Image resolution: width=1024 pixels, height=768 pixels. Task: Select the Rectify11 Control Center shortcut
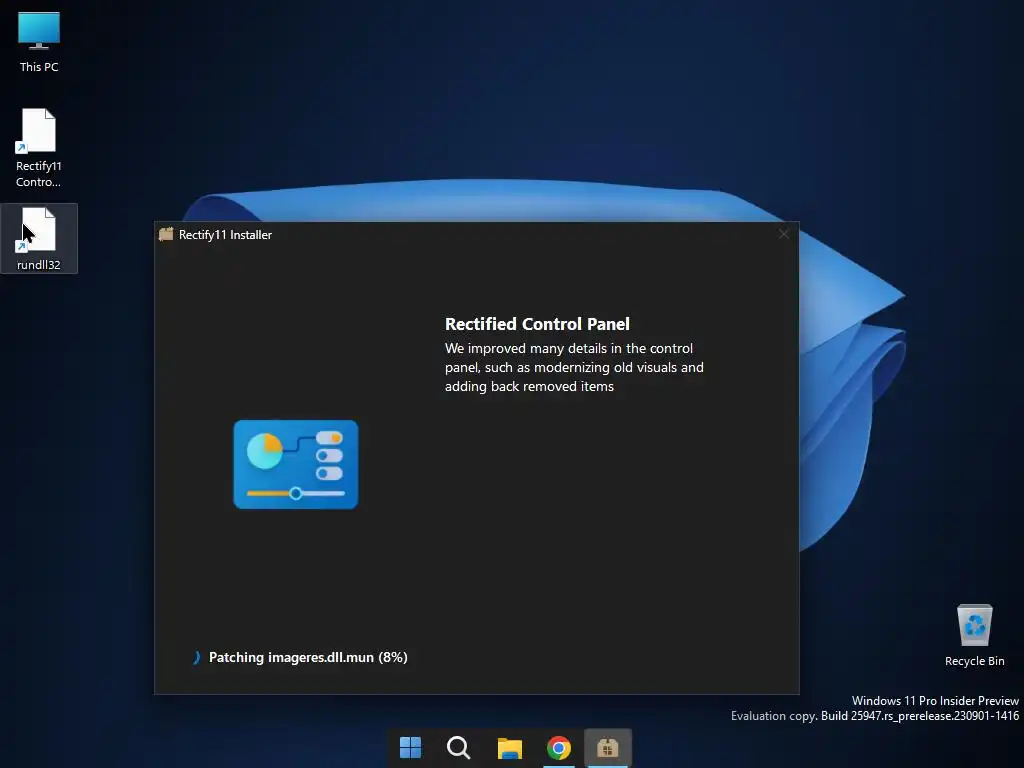(39, 148)
